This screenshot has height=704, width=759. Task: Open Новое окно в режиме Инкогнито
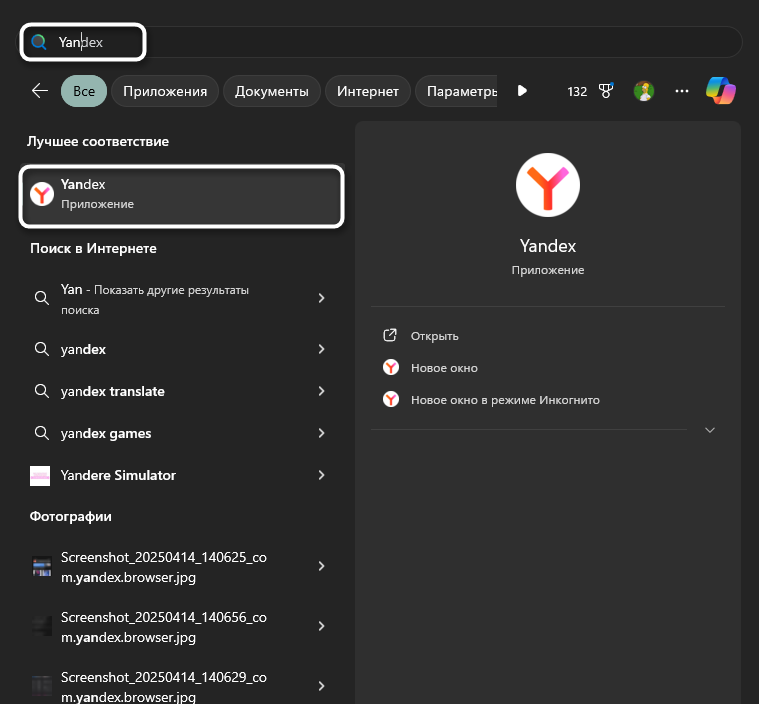tap(505, 400)
